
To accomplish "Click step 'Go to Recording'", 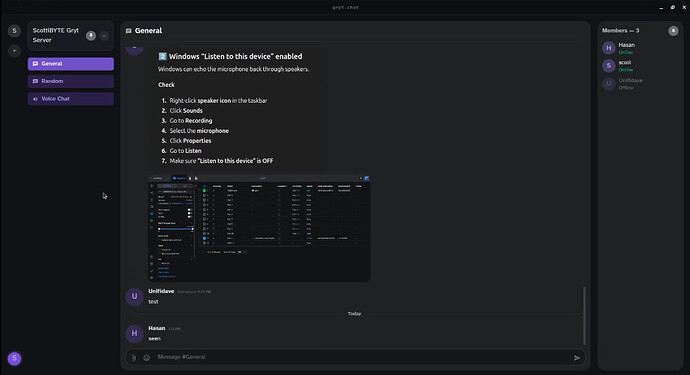I will 191,121.
